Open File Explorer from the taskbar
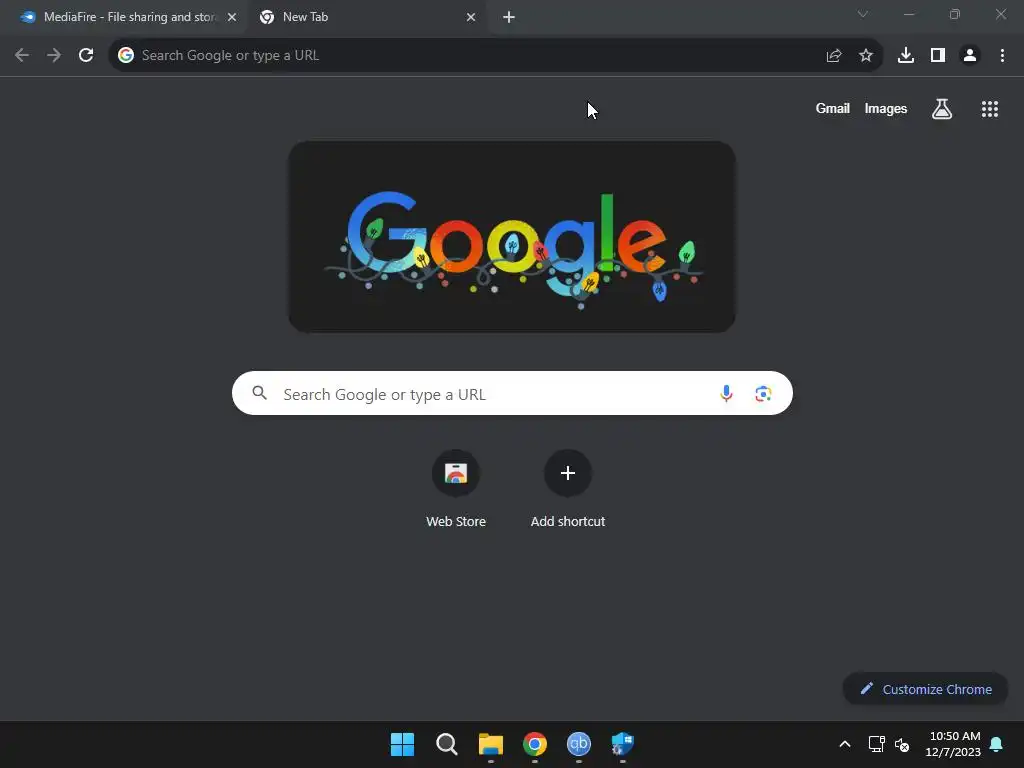 (x=490, y=744)
